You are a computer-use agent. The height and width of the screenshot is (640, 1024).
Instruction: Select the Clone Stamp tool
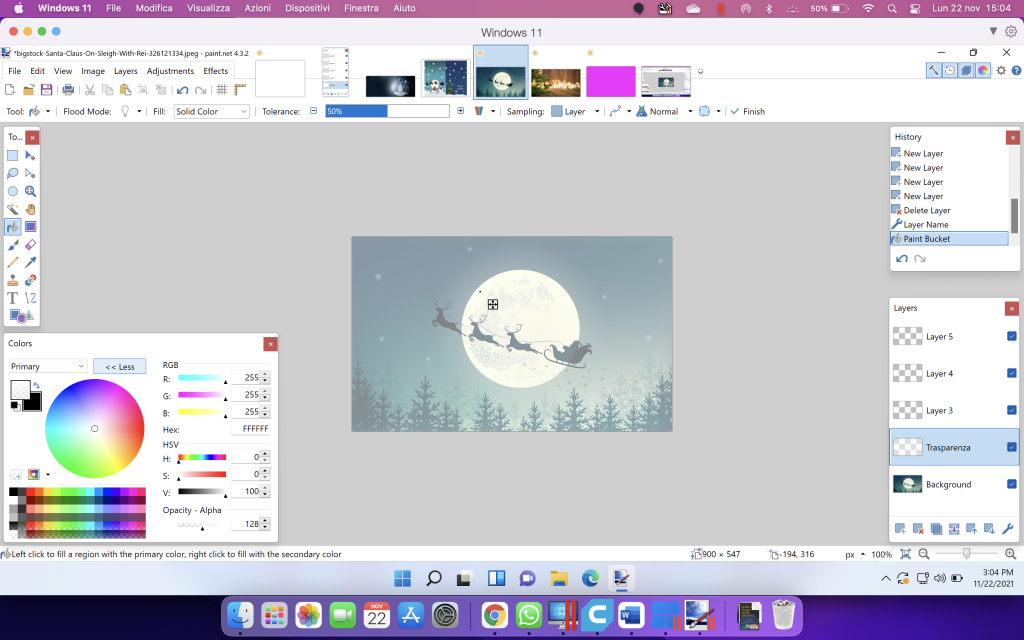click(13, 280)
